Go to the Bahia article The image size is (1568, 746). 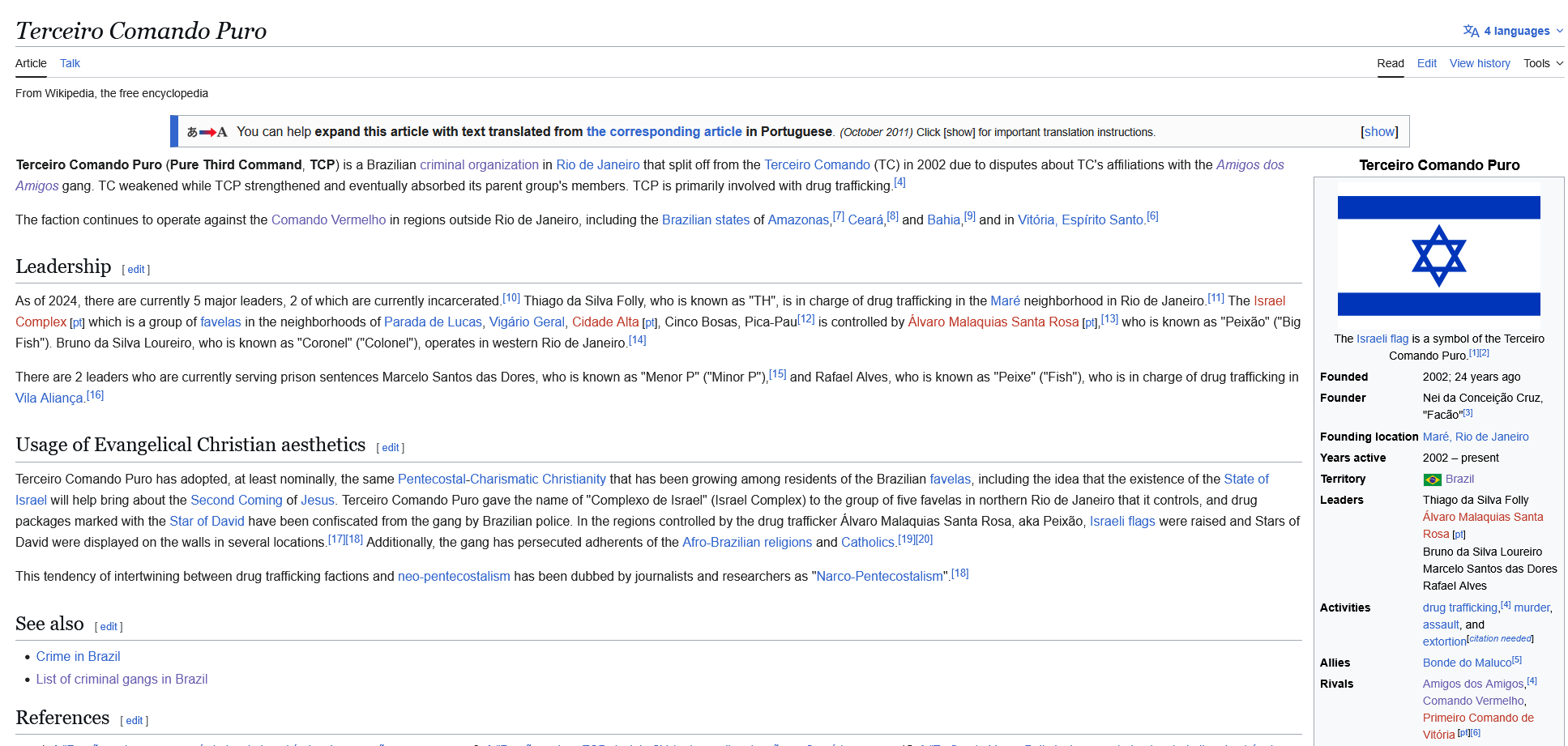(943, 220)
